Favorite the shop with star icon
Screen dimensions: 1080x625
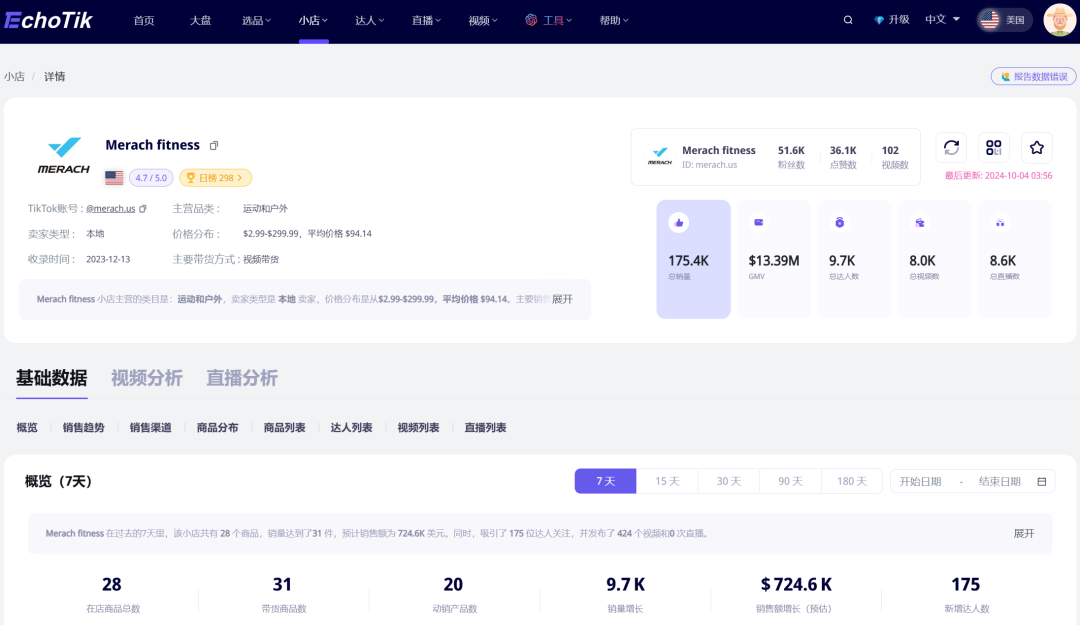(x=1037, y=147)
